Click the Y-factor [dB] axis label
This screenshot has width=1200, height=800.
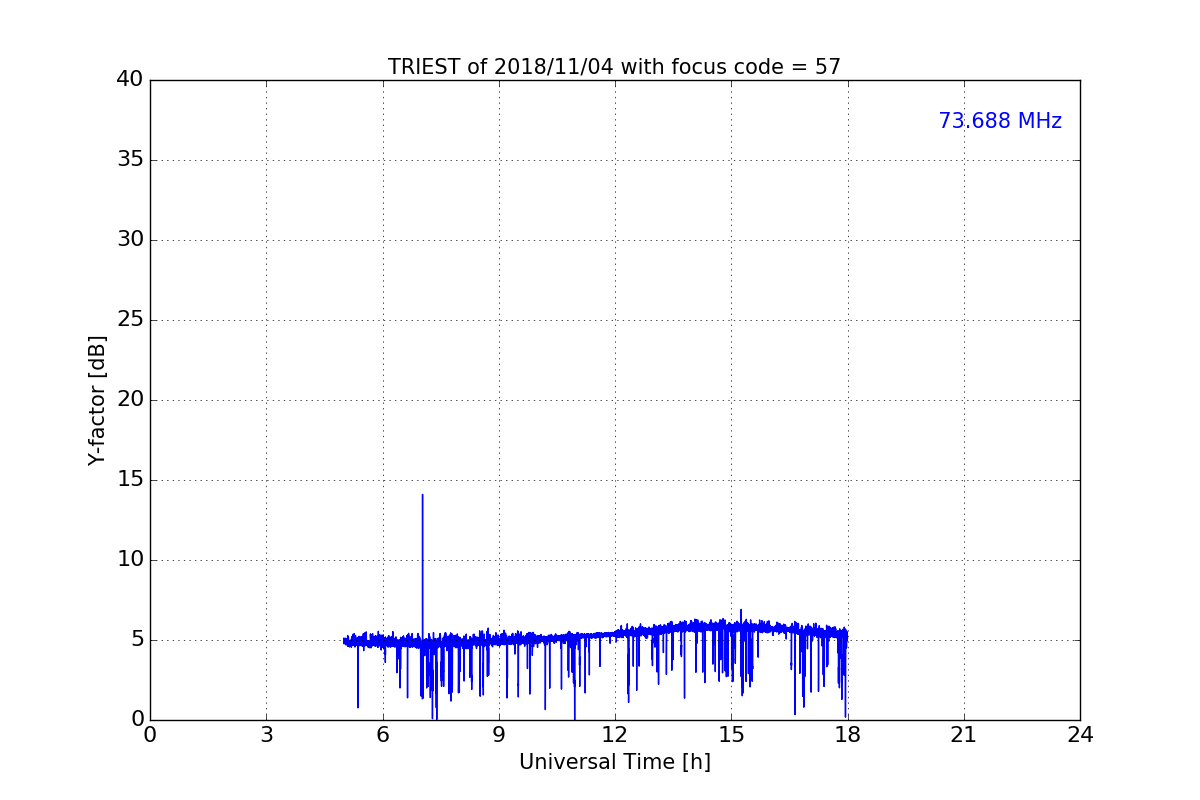97,400
